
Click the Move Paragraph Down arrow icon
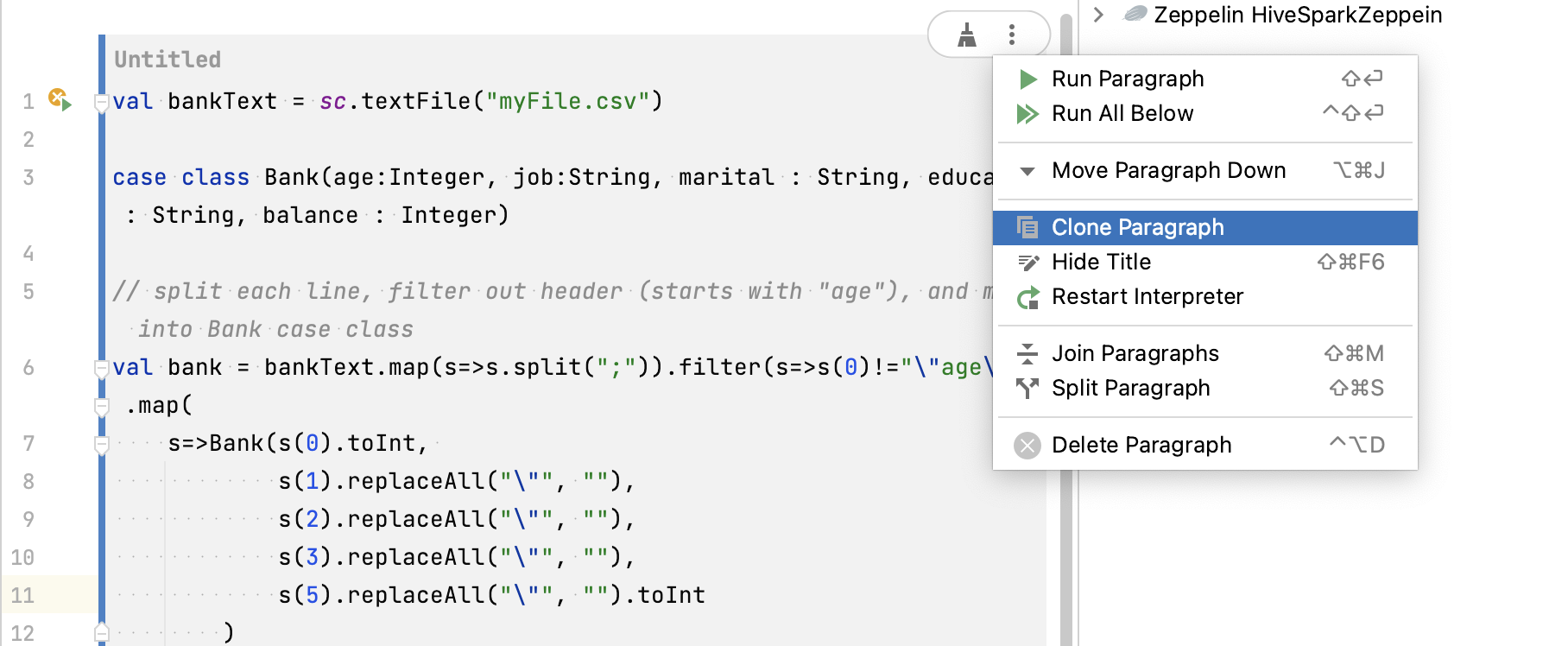tap(1027, 171)
